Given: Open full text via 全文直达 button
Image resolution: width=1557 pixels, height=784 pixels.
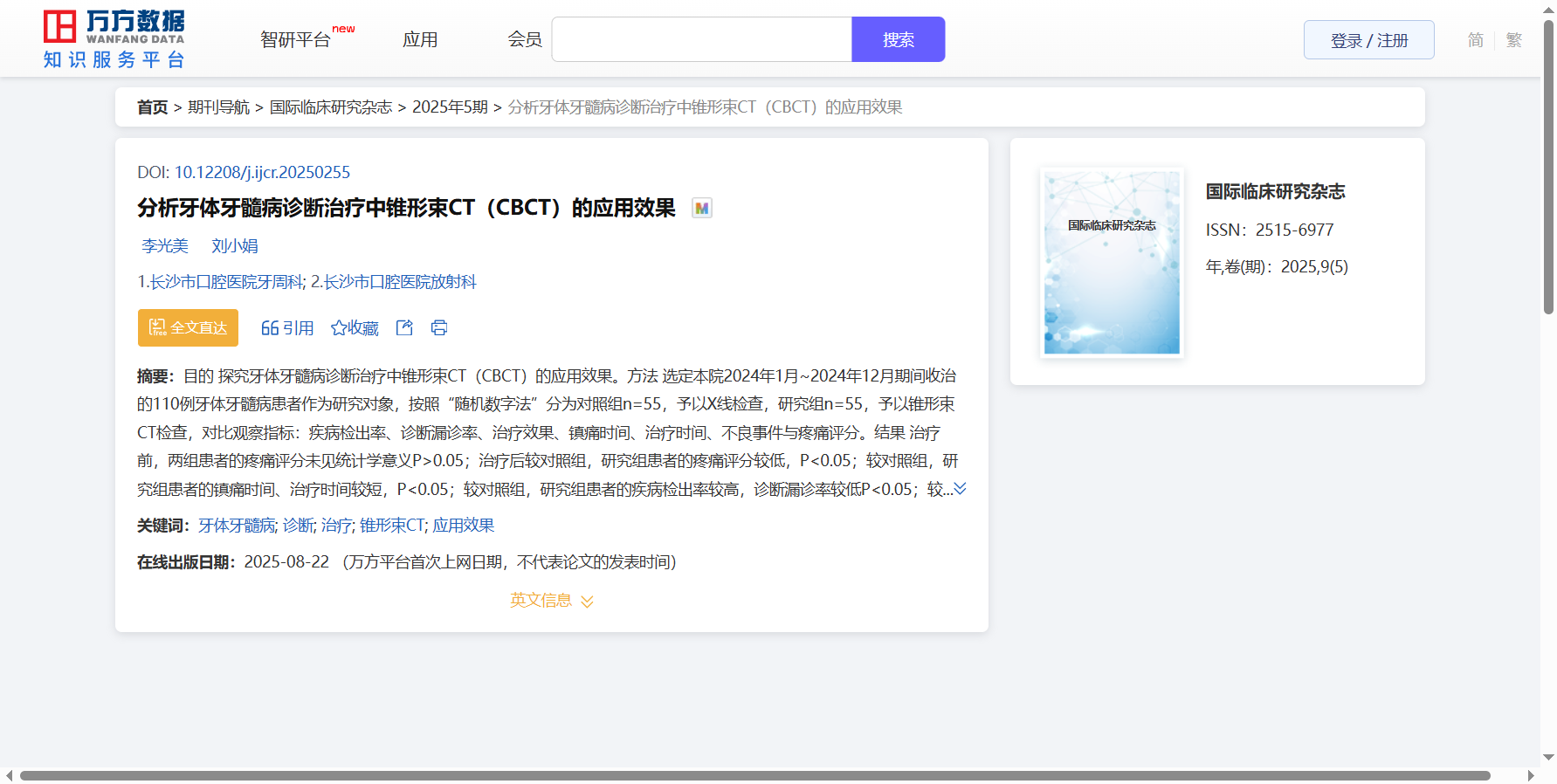Looking at the screenshot, I should click(x=188, y=328).
